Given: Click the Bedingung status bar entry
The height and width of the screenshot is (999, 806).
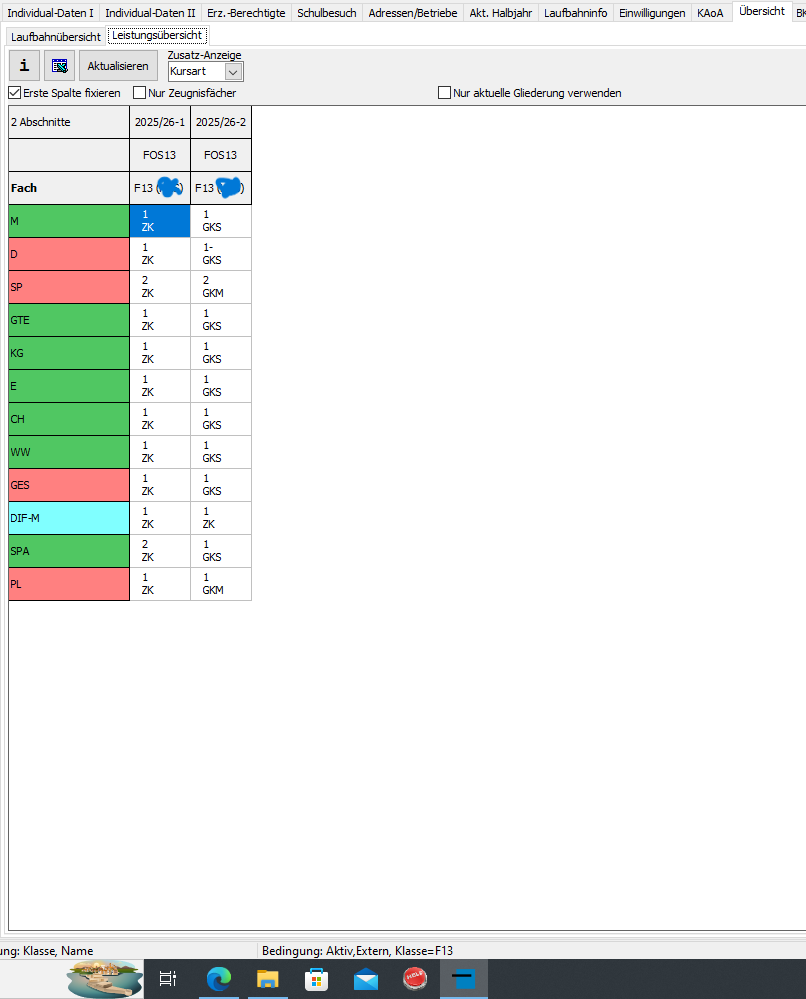Looking at the screenshot, I should (x=357, y=951).
